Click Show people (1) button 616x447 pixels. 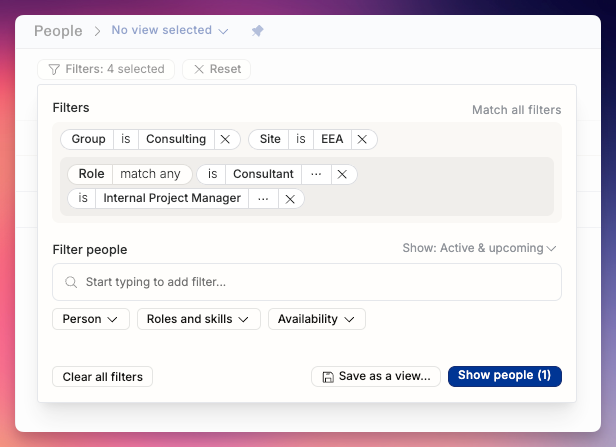505,376
